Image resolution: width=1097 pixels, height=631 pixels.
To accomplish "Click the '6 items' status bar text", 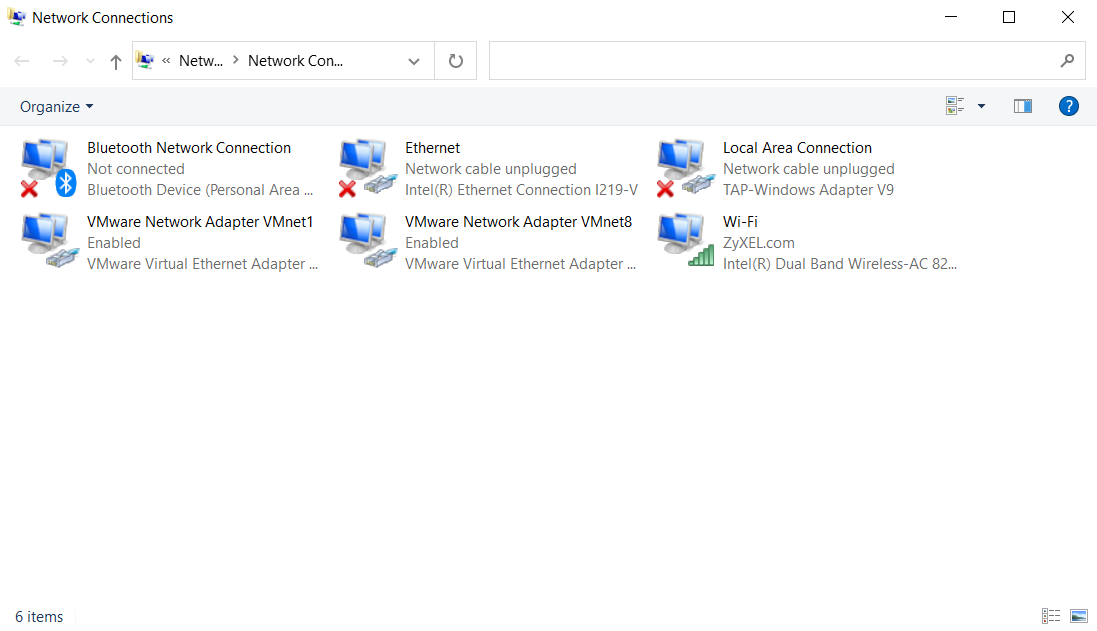I will pos(39,616).
